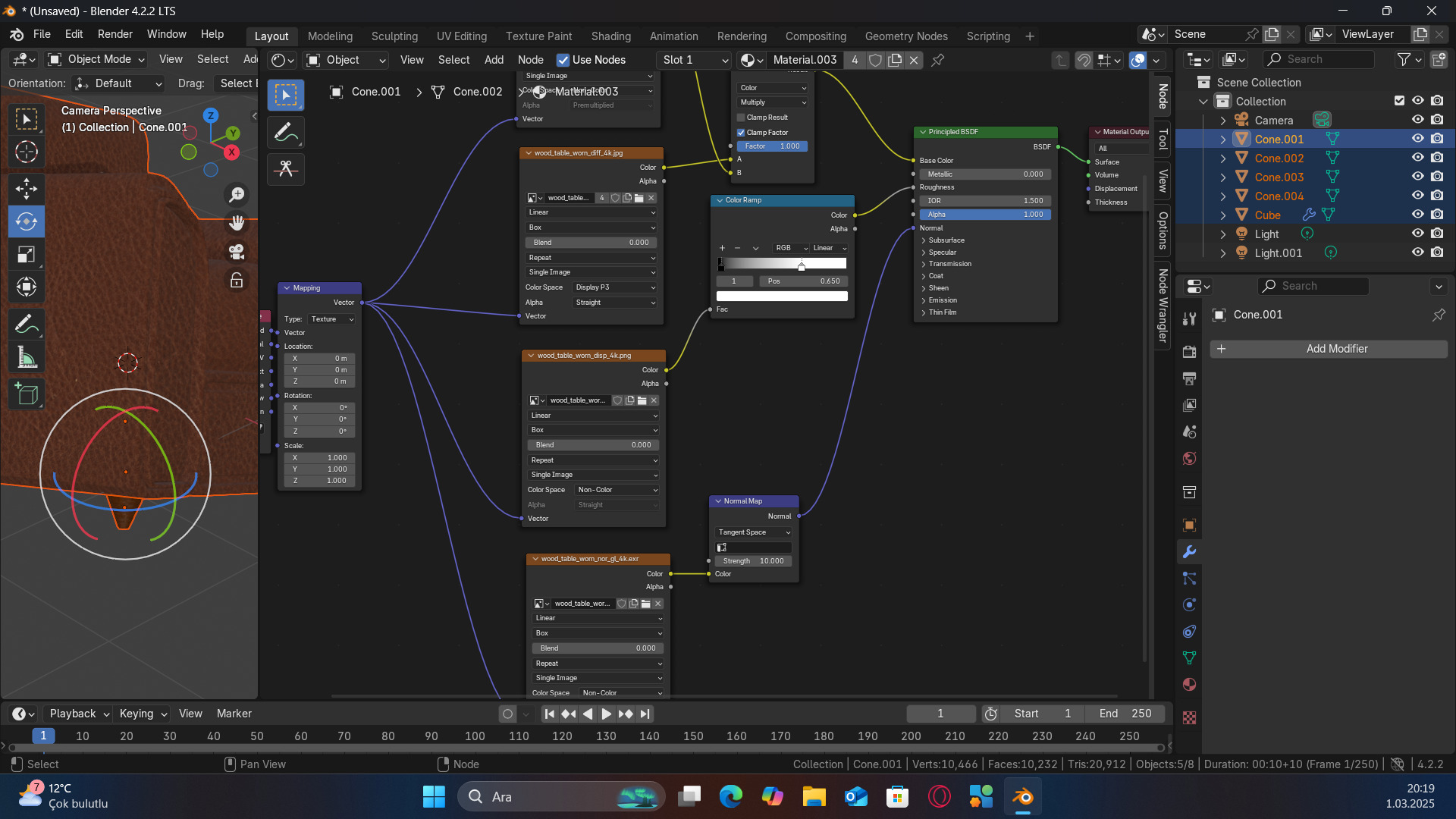The width and height of the screenshot is (1456, 819).
Task: Open Blender from the Windows taskbar
Action: coord(1023,797)
